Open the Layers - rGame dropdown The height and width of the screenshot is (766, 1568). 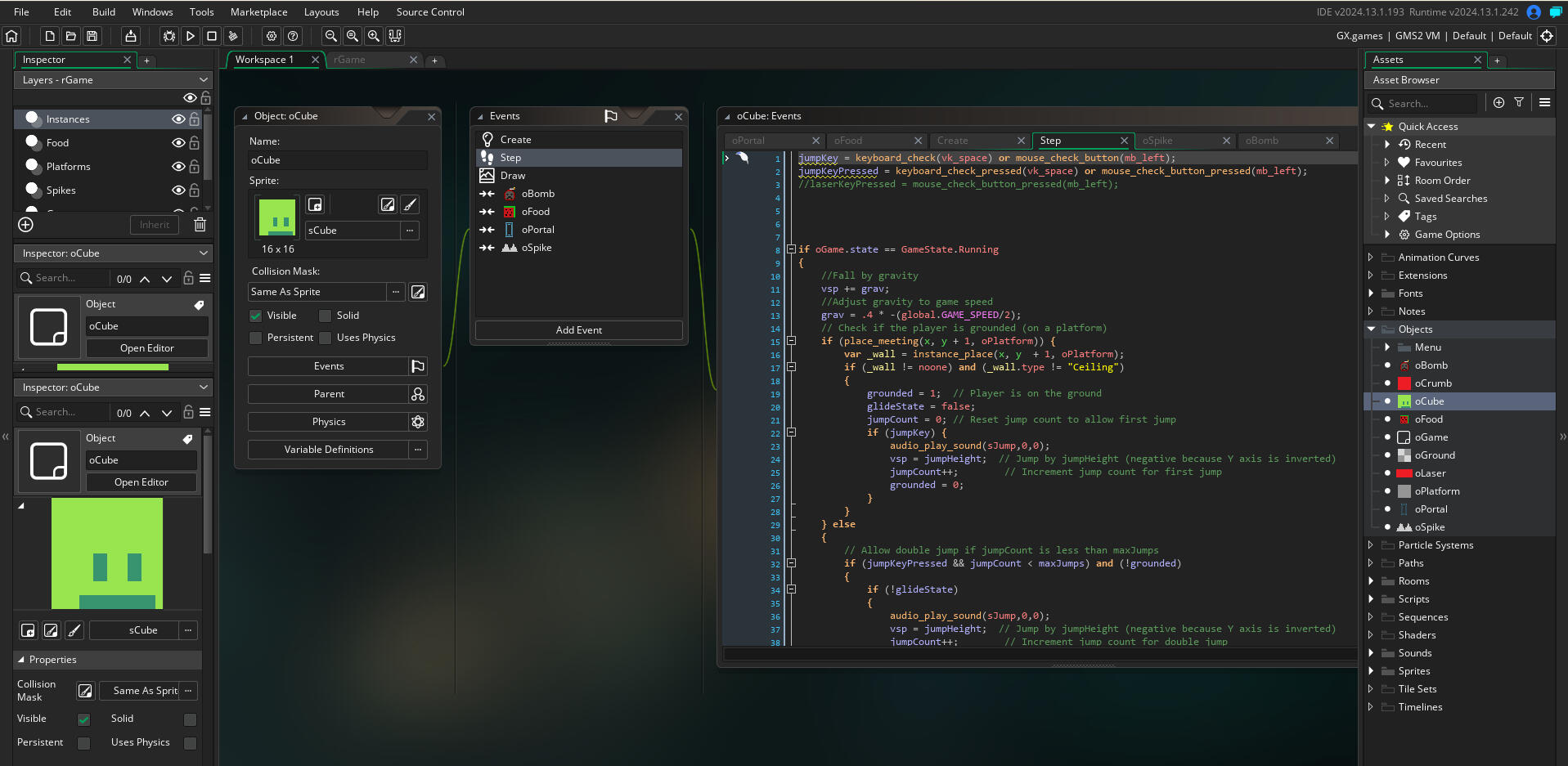pyautogui.click(x=113, y=80)
